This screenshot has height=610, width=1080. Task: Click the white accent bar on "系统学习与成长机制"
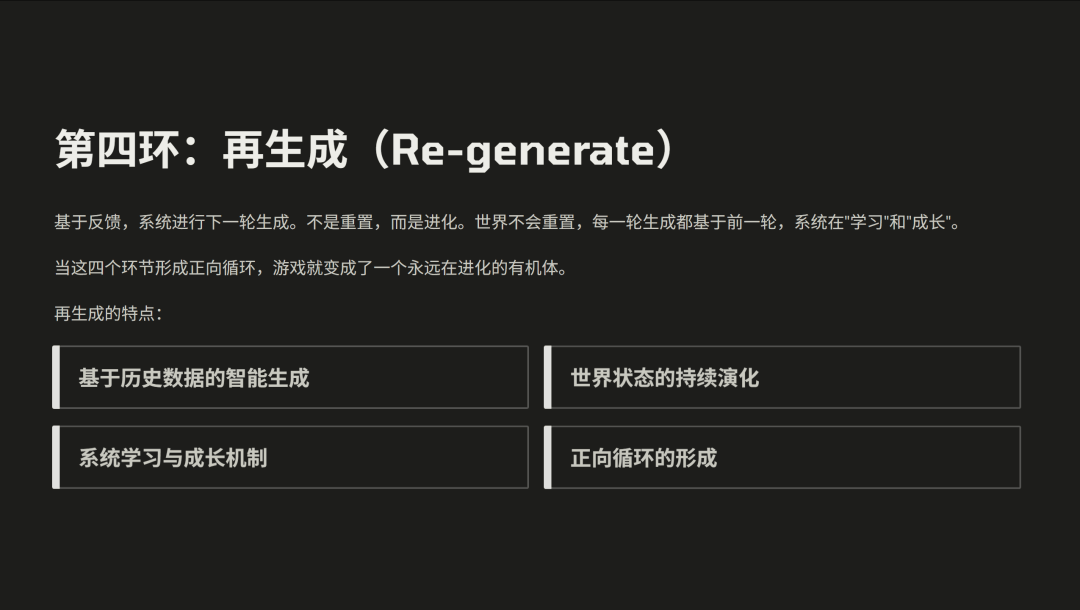pyautogui.click(x=56, y=458)
